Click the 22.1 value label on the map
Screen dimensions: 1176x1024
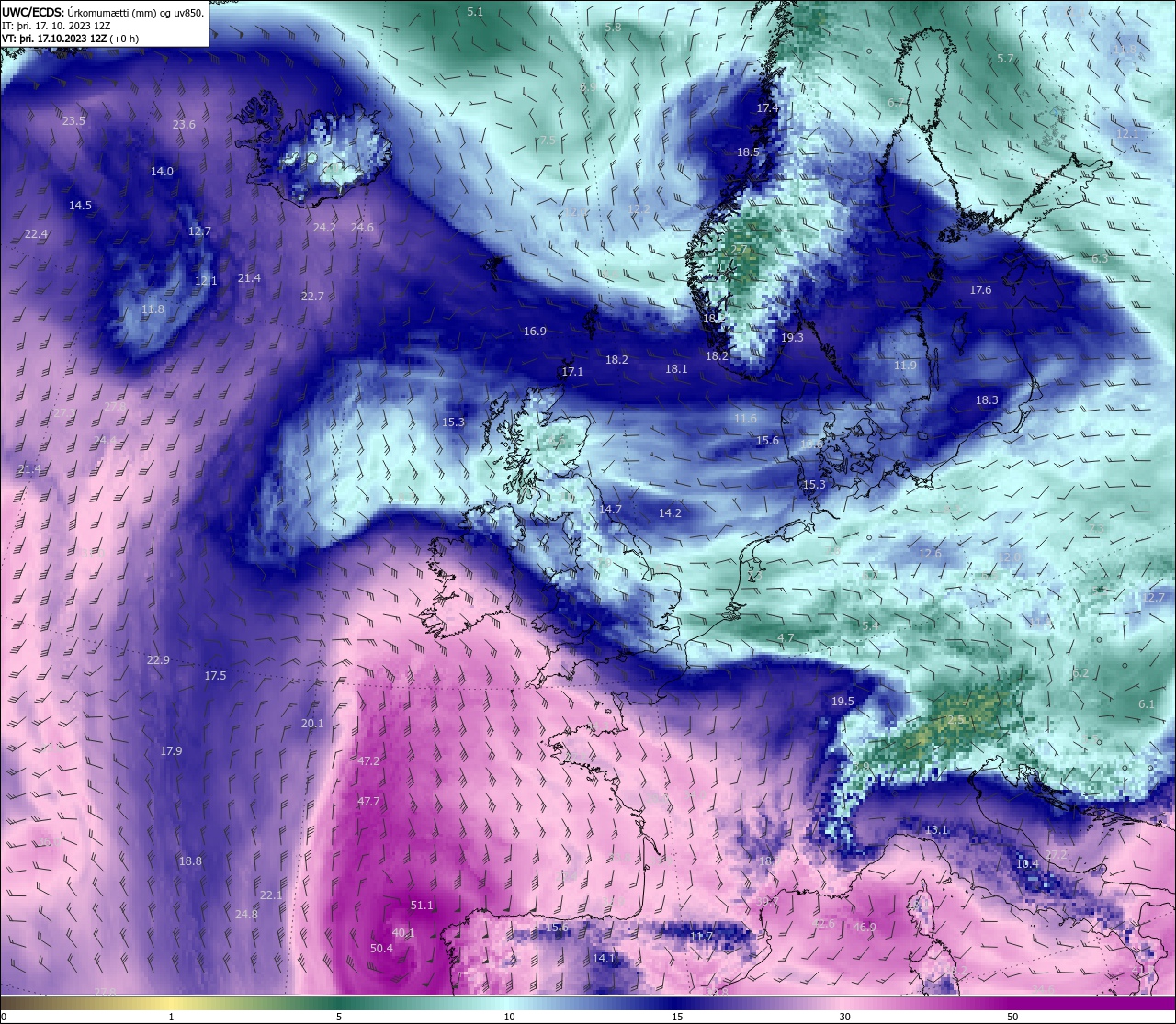coord(271,895)
